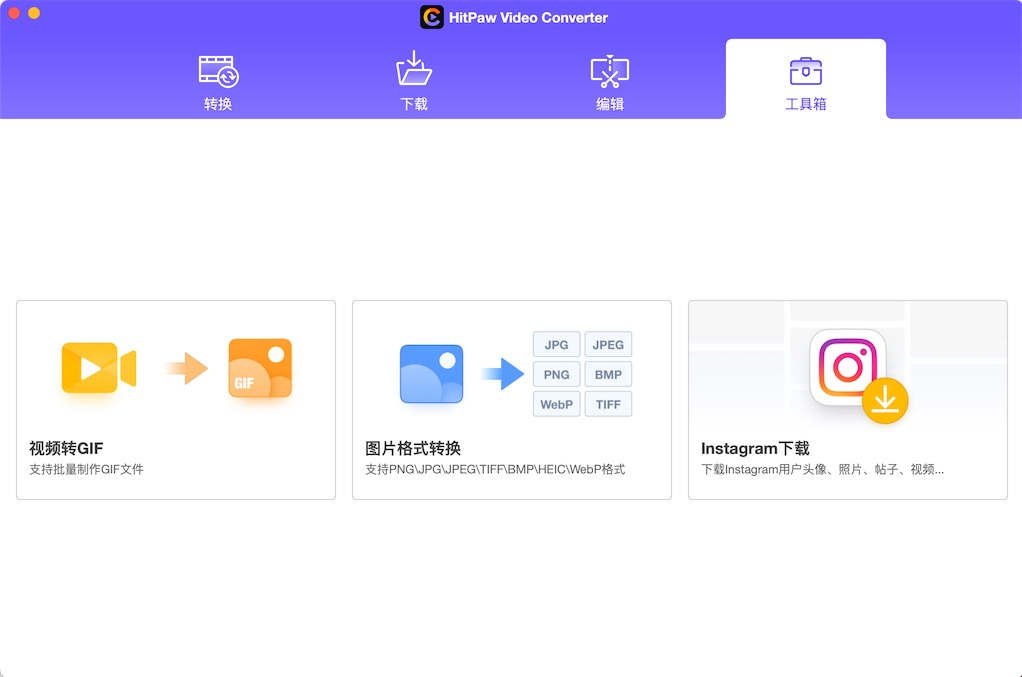
Task: Click the orange GIF picture icon
Action: [x=260, y=368]
